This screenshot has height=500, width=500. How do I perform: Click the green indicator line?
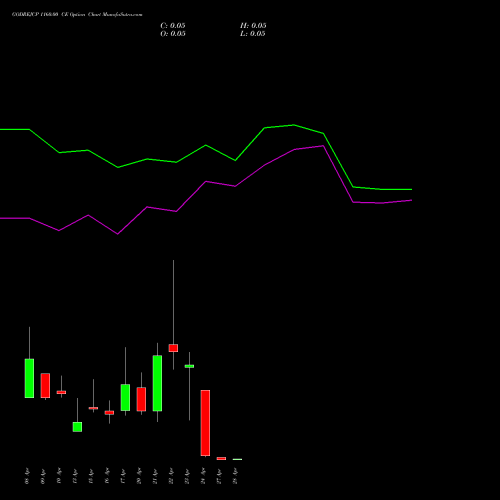[x=206, y=146]
